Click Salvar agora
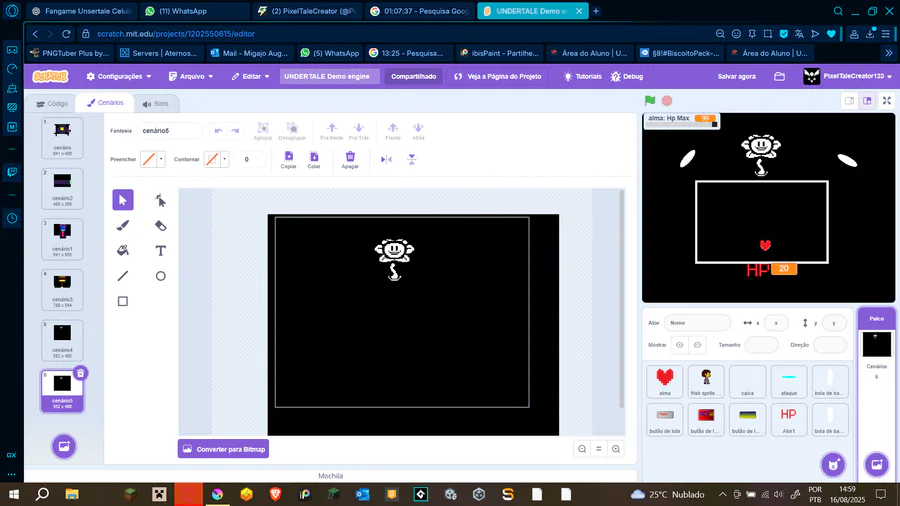 (736, 76)
